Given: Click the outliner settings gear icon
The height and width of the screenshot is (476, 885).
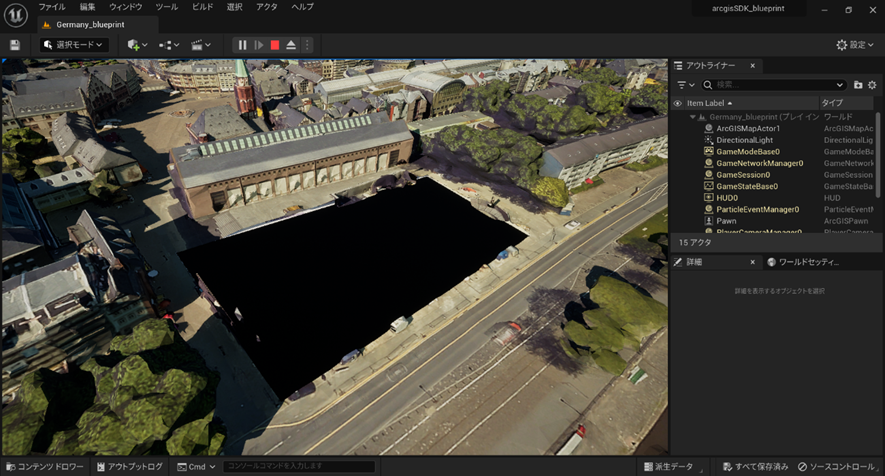Looking at the screenshot, I should click(872, 85).
